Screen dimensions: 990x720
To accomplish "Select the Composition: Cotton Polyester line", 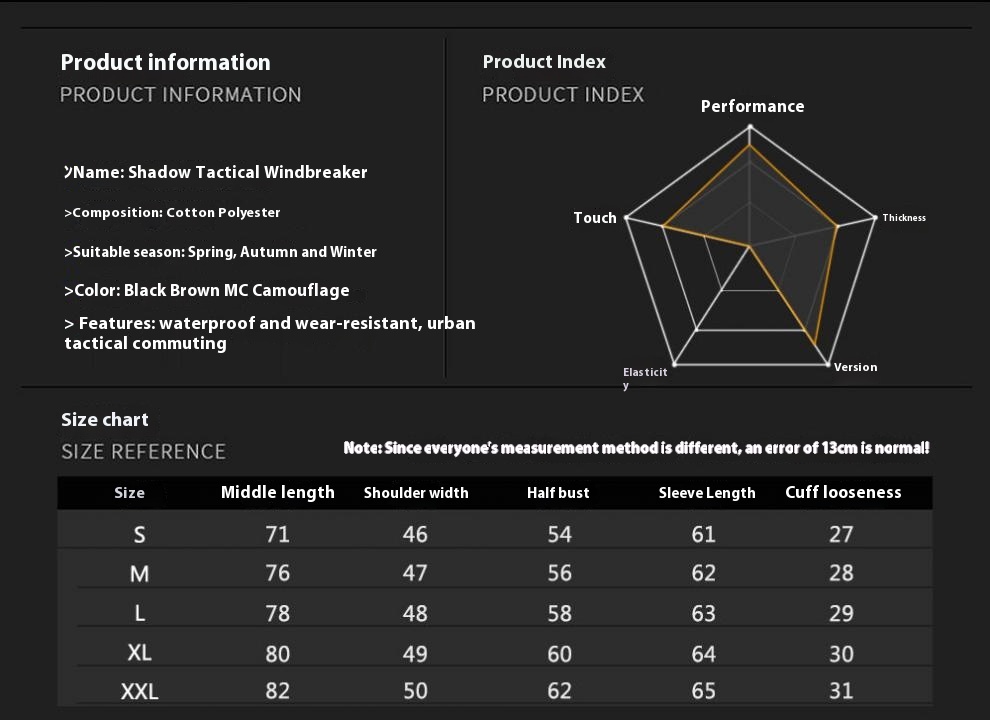I will [x=172, y=212].
